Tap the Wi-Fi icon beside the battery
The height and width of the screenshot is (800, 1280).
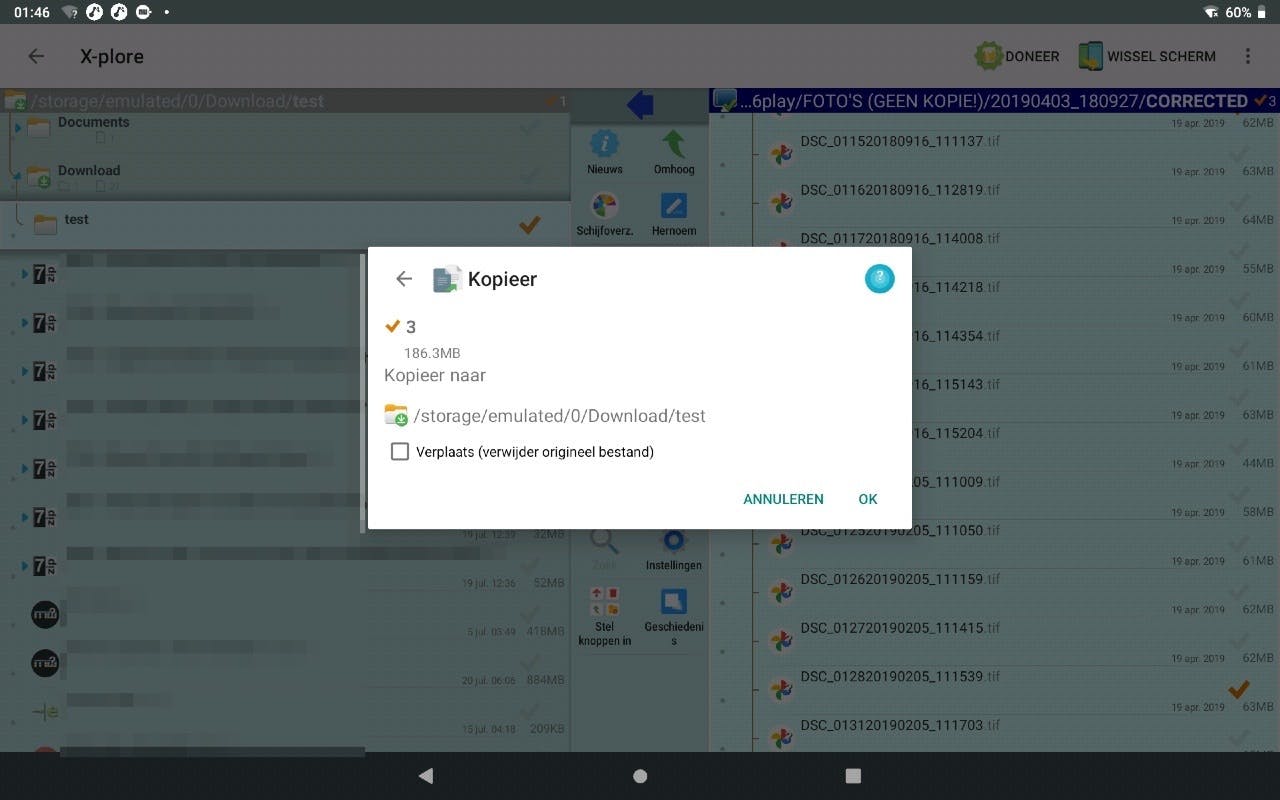click(x=1211, y=12)
